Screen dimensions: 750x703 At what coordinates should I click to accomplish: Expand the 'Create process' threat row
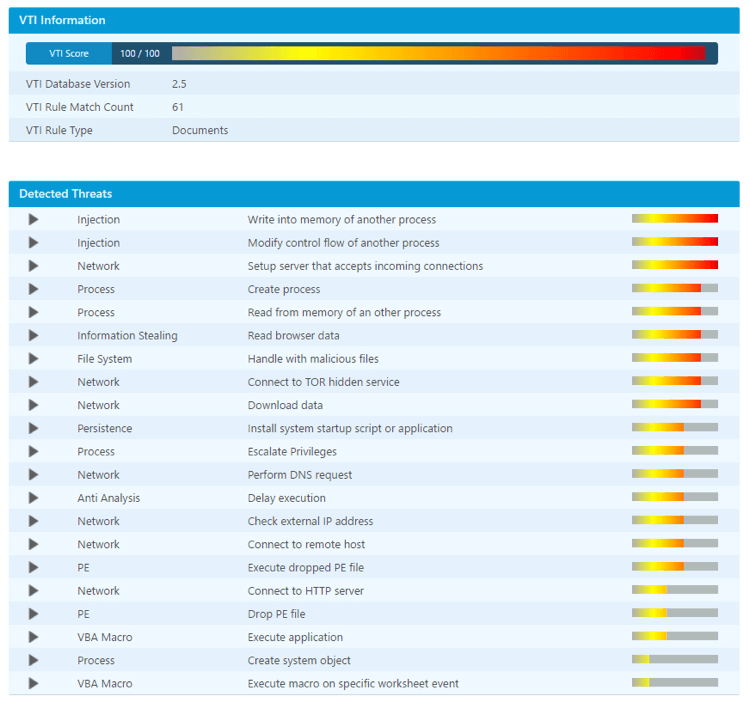coord(33,289)
